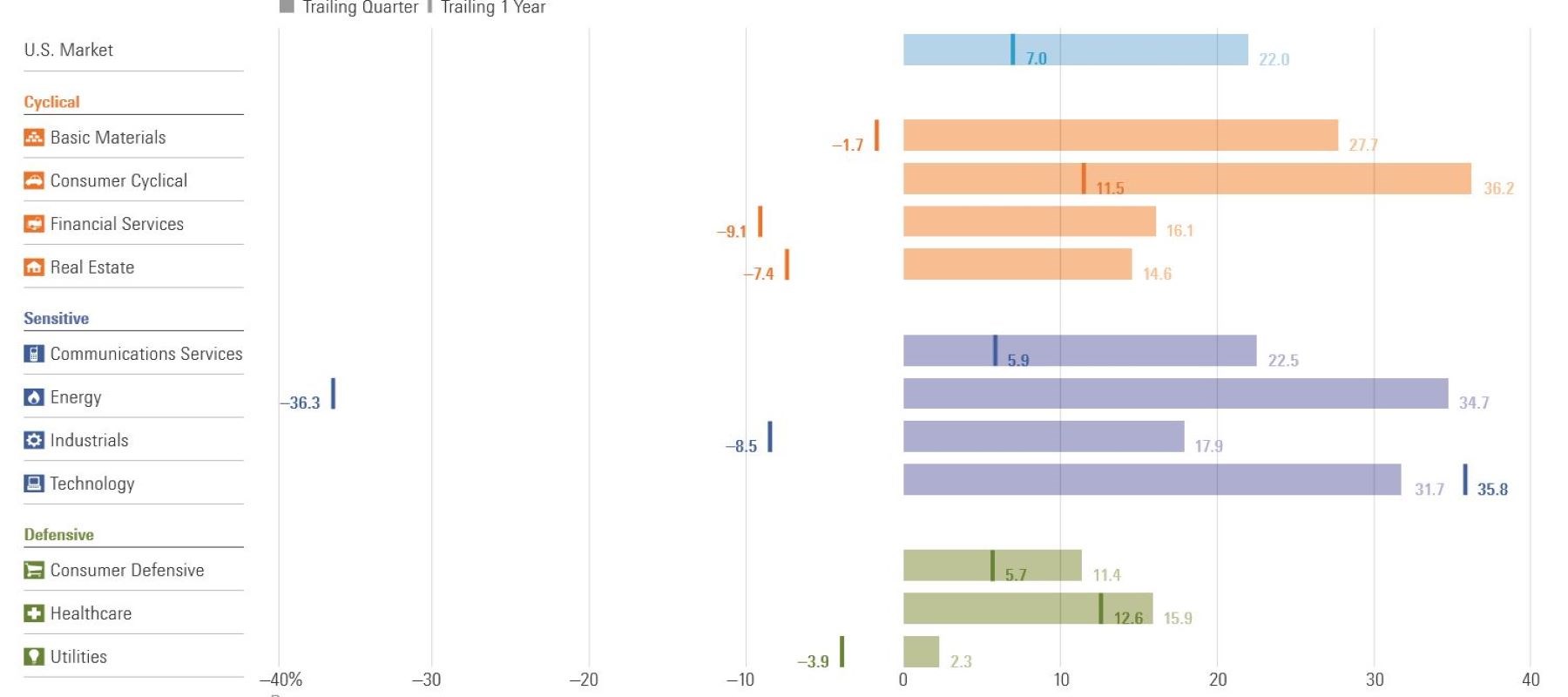Screen dimensions: 1568x697
Task: Select the Cyclical category heading
Action: (x=52, y=102)
